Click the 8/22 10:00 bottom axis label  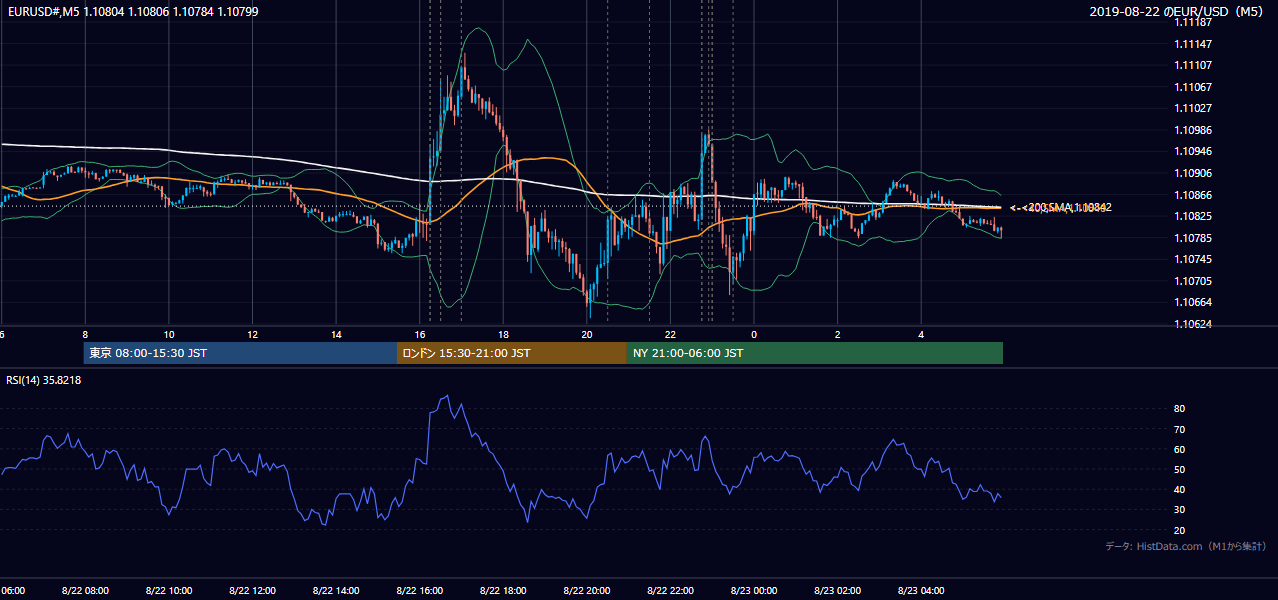169,590
